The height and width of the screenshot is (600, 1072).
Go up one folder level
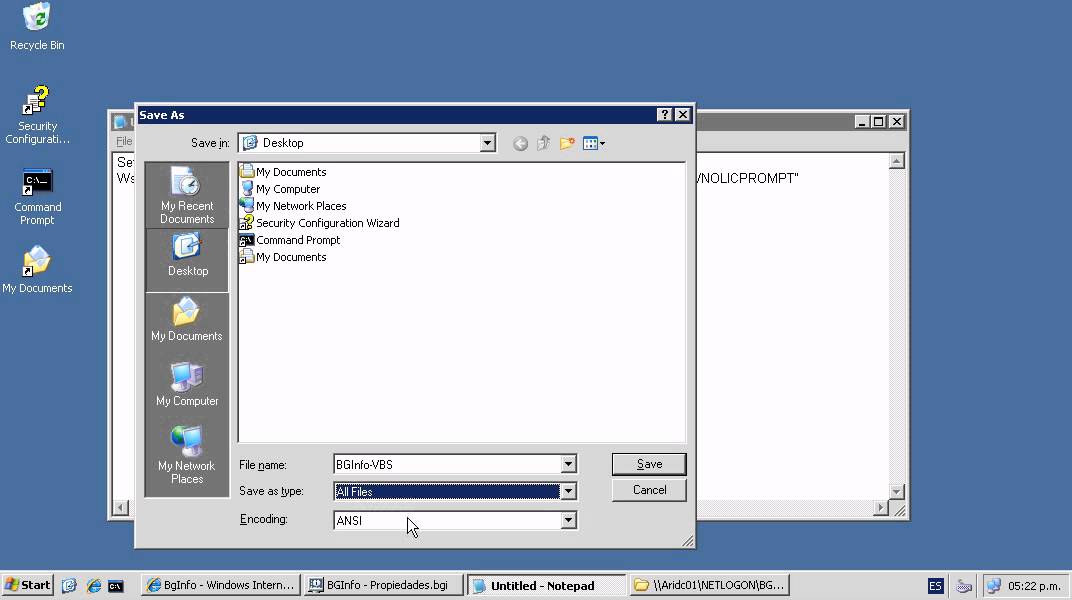tap(544, 144)
